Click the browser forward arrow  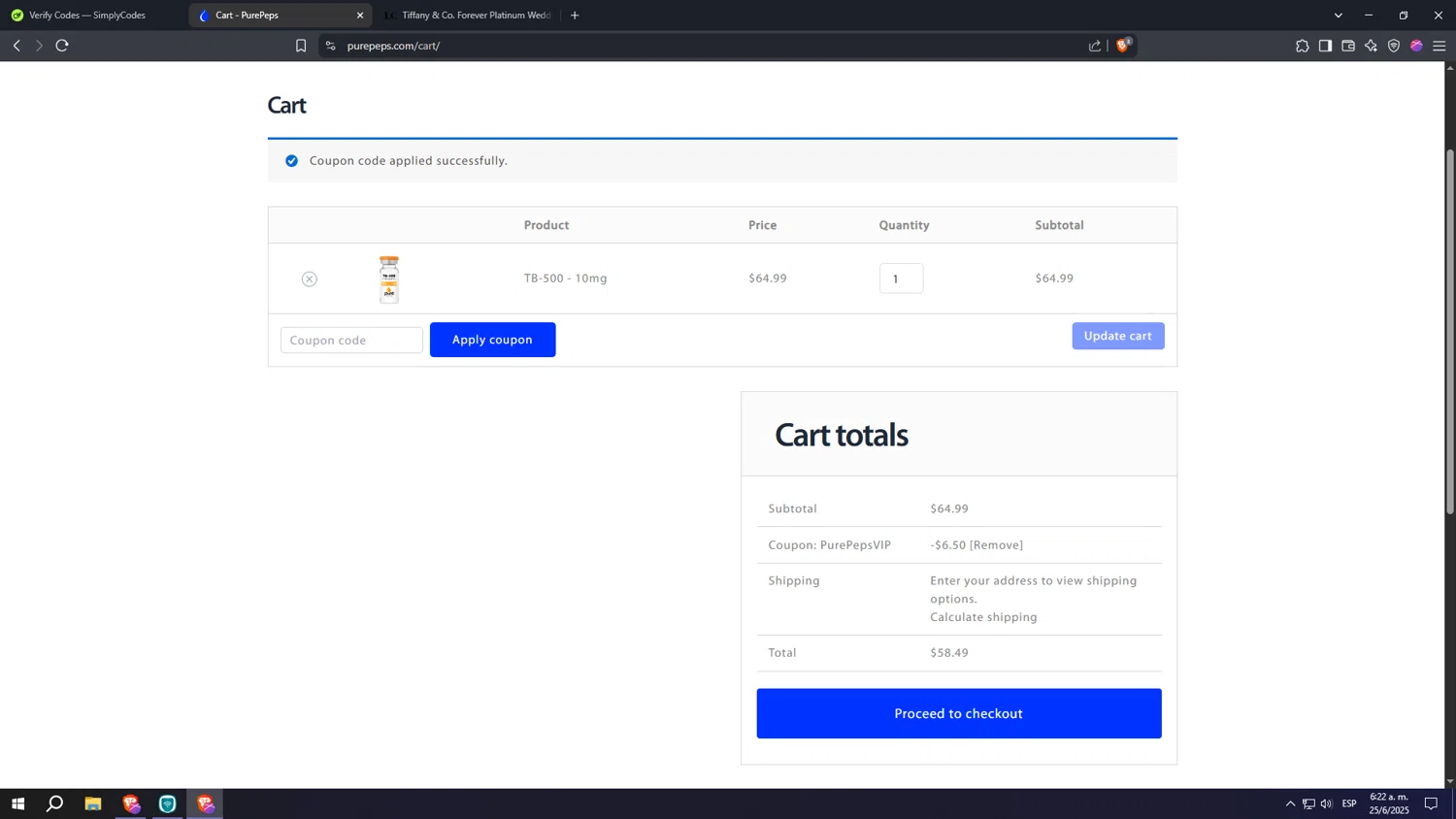pos(39,46)
